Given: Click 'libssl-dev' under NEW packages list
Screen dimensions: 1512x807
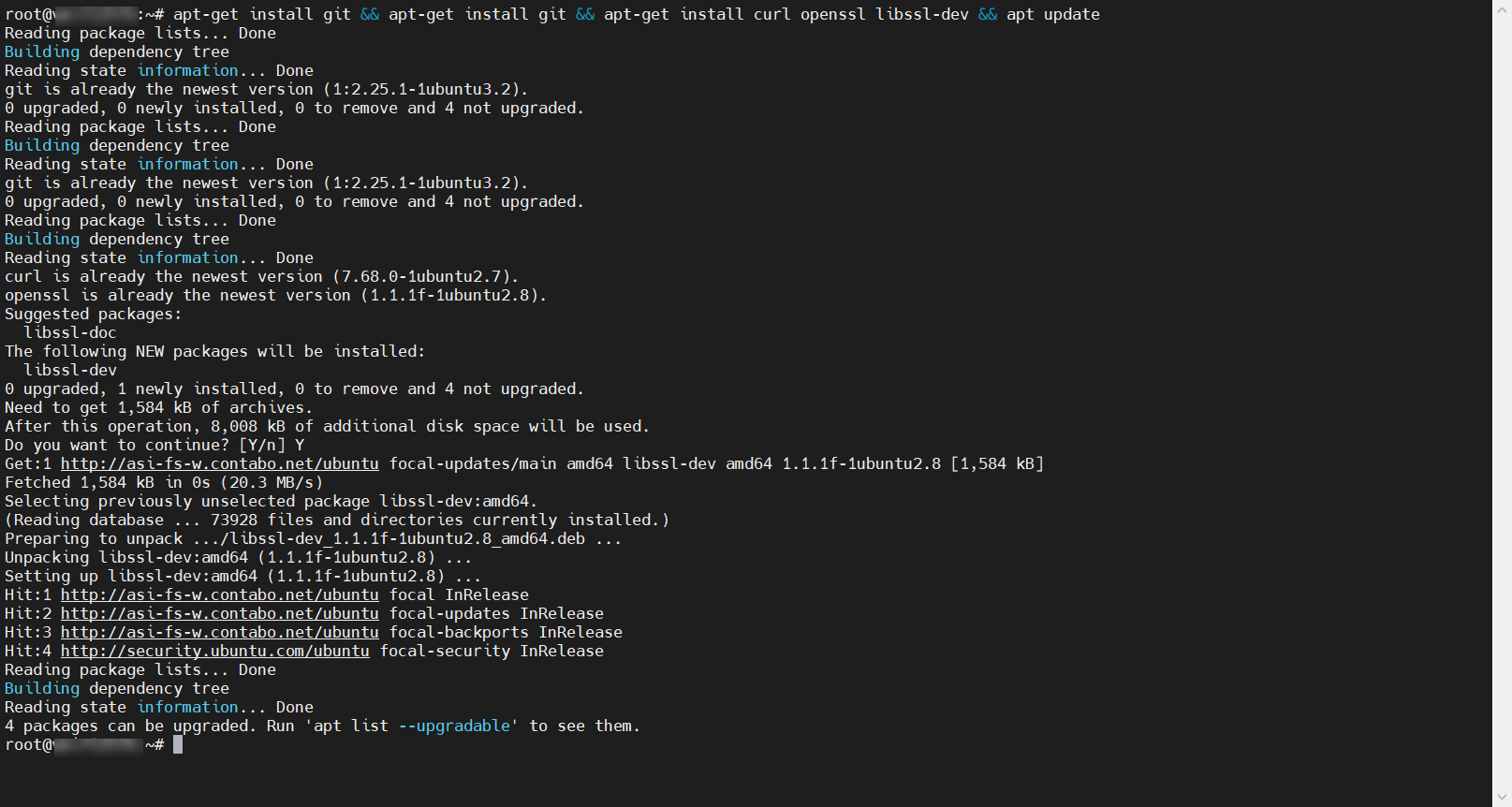Looking at the screenshot, I should pos(70,371).
